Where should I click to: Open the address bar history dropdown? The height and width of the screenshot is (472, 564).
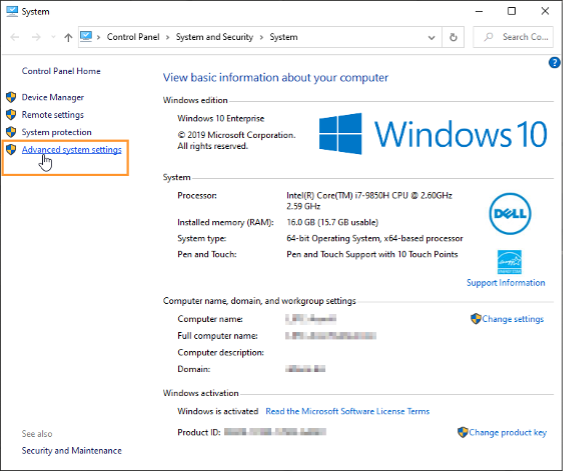pos(431,37)
